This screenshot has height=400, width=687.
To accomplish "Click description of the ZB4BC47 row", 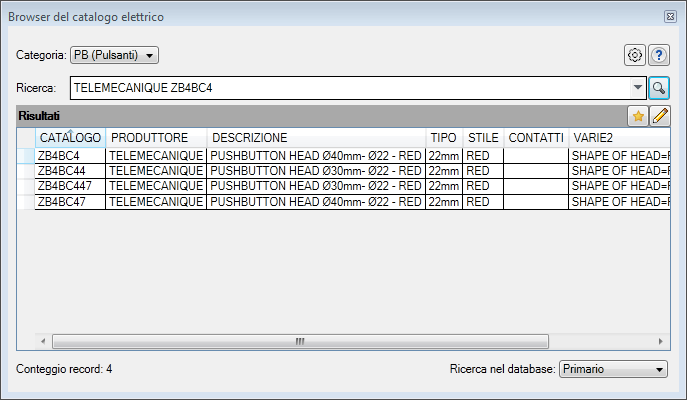I will pos(316,202).
